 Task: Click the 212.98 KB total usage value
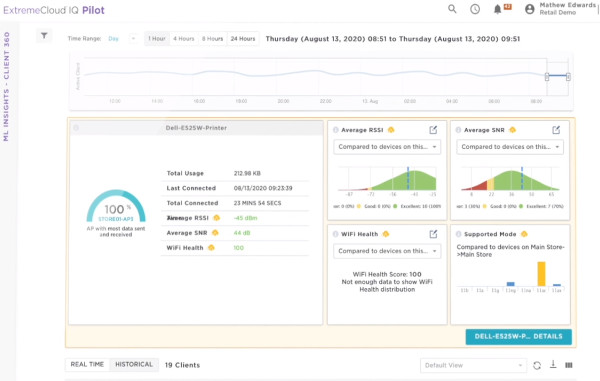247,173
